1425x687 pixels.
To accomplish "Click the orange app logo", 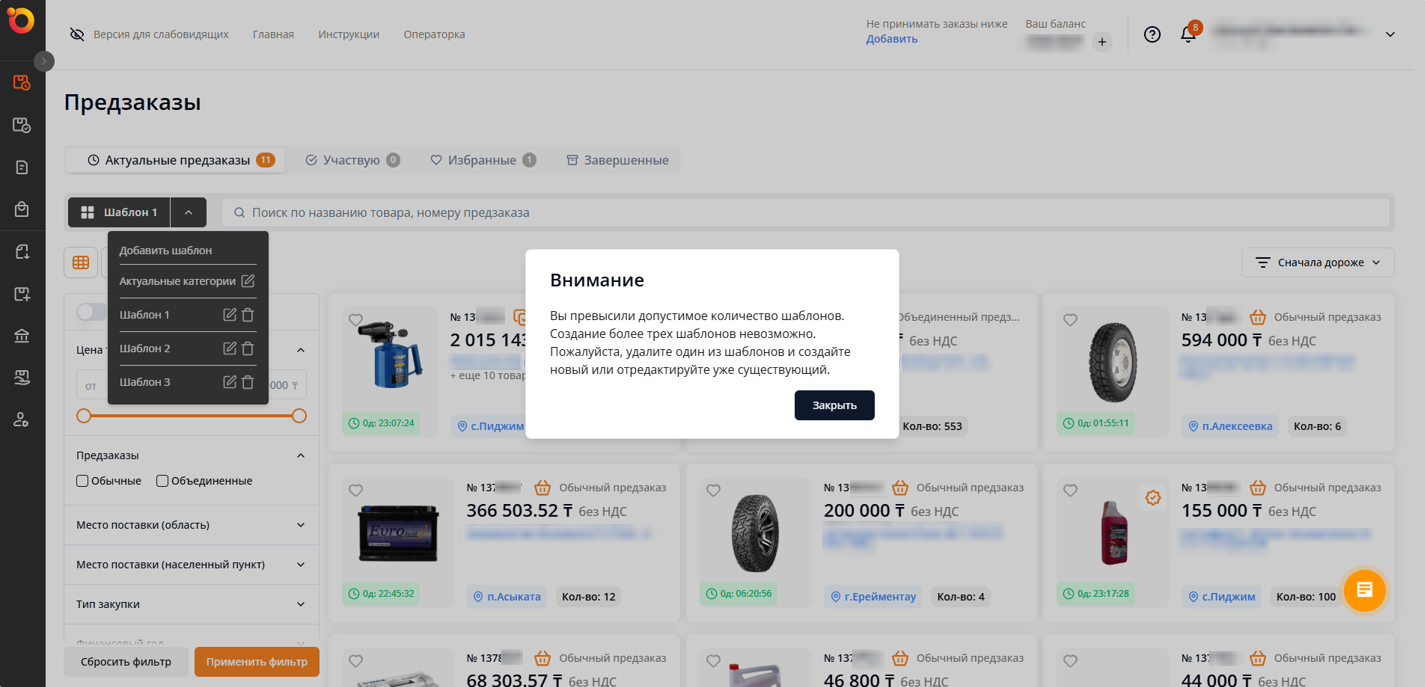I will pyautogui.click(x=21, y=20).
